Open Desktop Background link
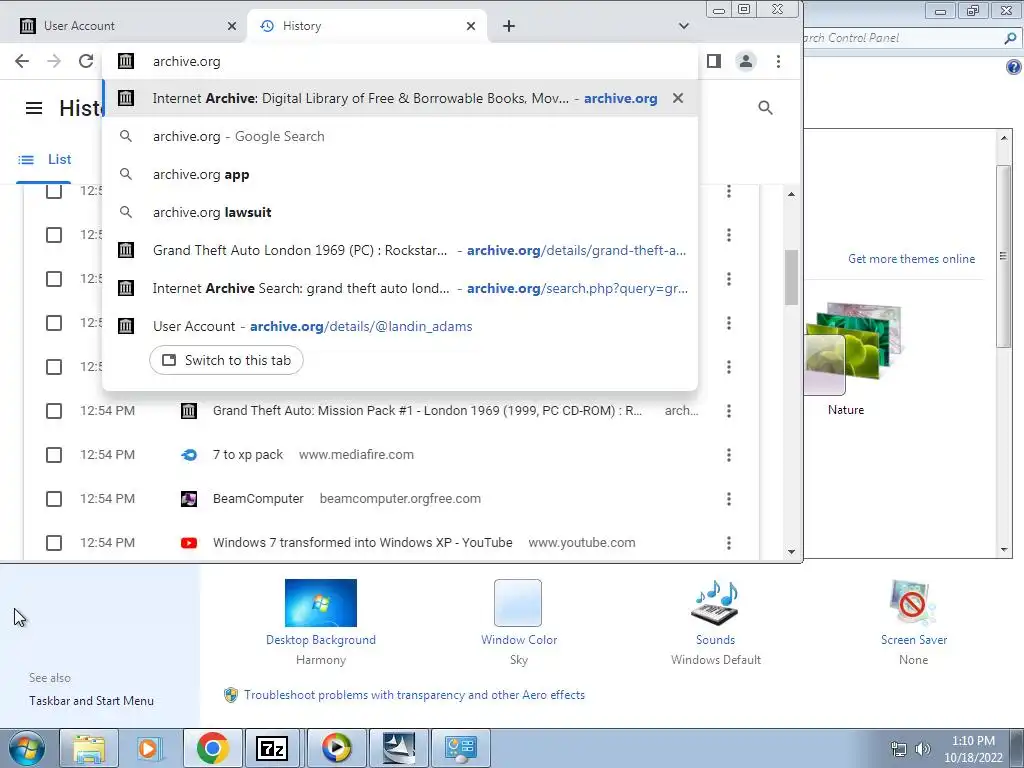Viewport: 1024px width, 768px height. pos(321,640)
